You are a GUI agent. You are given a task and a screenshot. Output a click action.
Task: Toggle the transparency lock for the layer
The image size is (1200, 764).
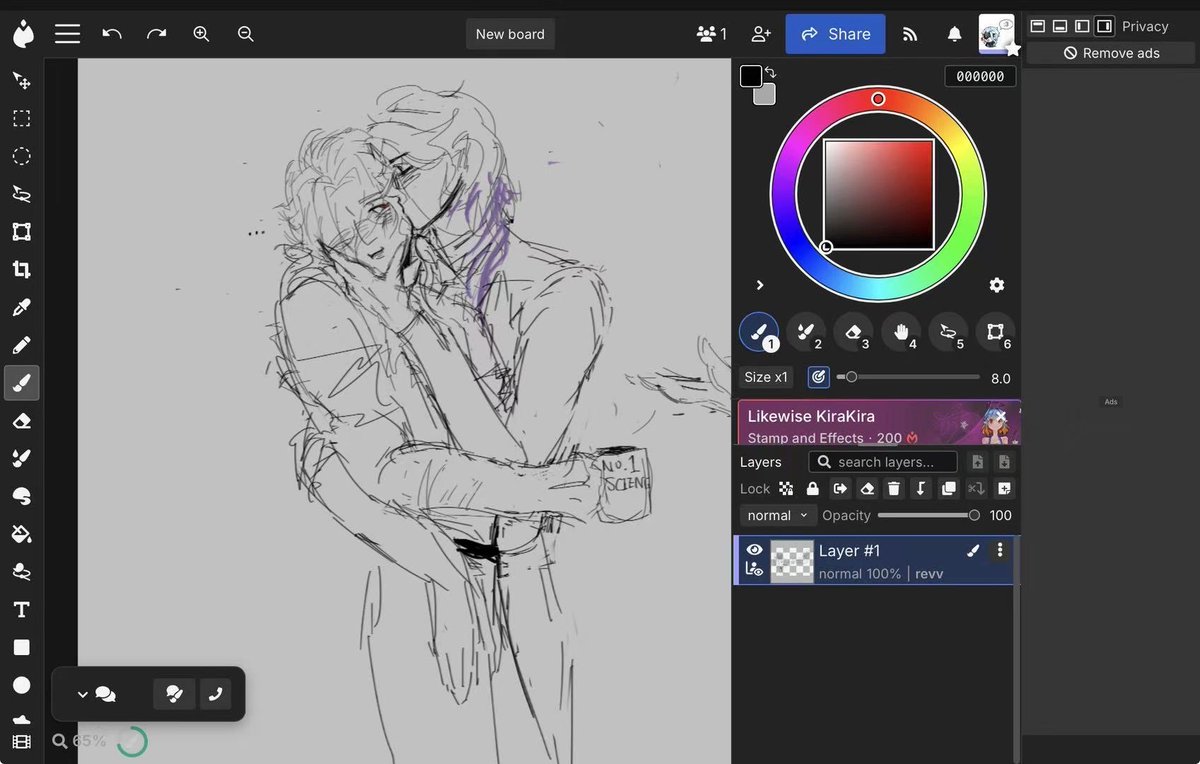tap(786, 489)
